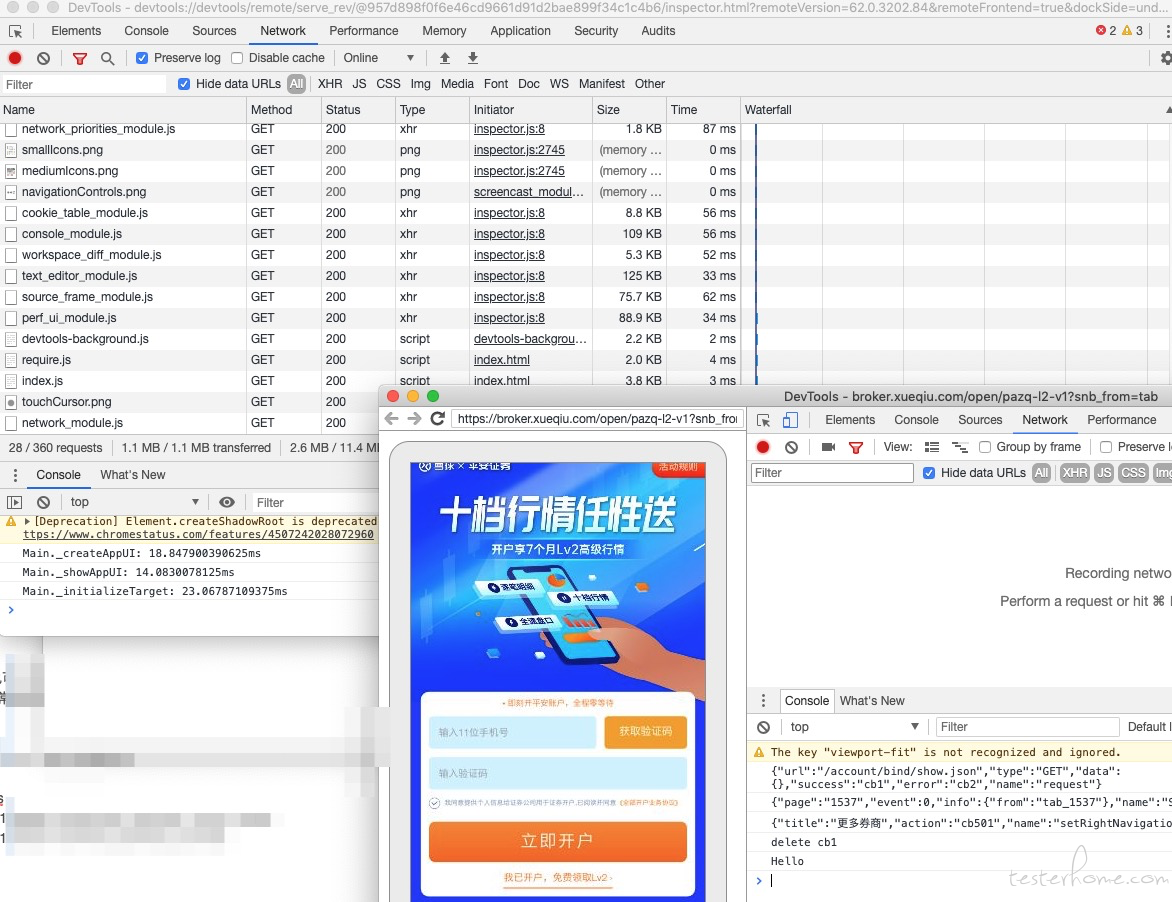Screen dimensions: 1172x902
Task: Open the Audits tab
Action: (x=658, y=31)
